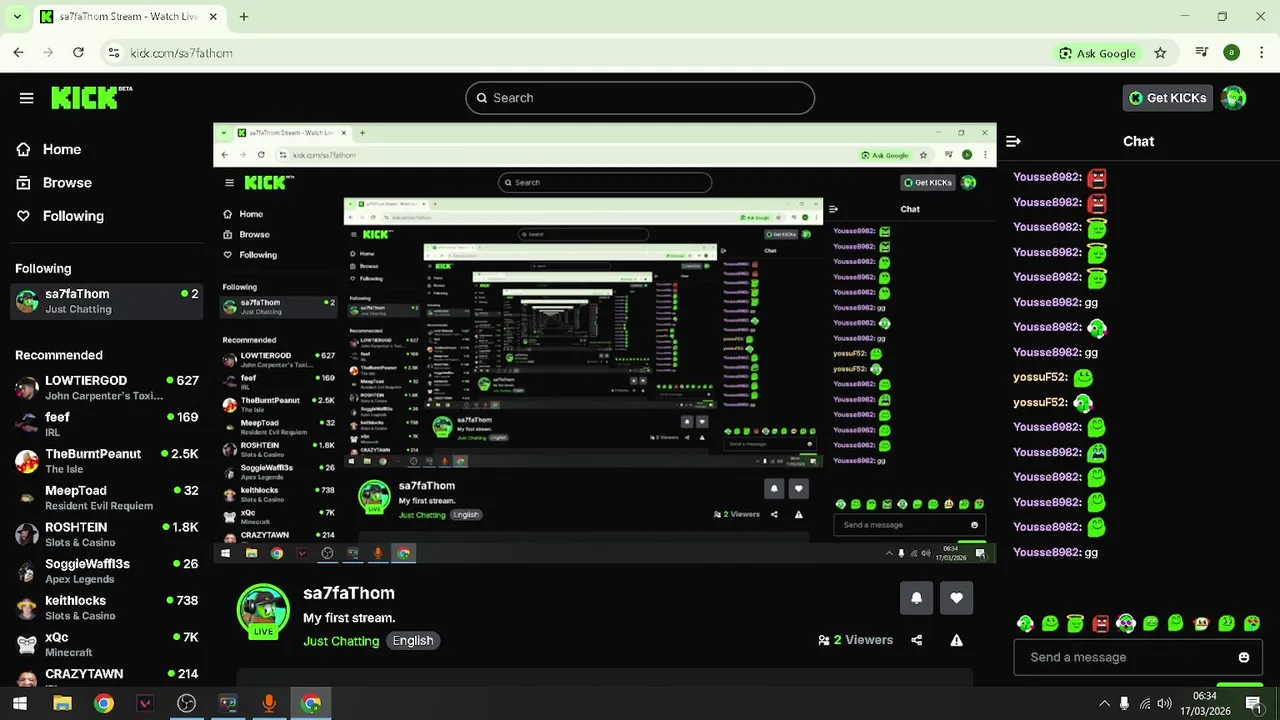Pick the heart-eyes drooling emote

coord(1251,623)
